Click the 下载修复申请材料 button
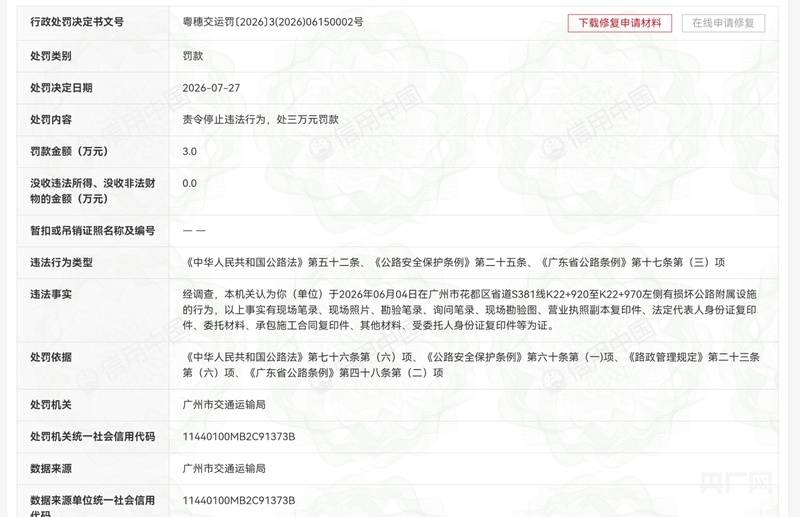800x517 pixels. coord(619,23)
